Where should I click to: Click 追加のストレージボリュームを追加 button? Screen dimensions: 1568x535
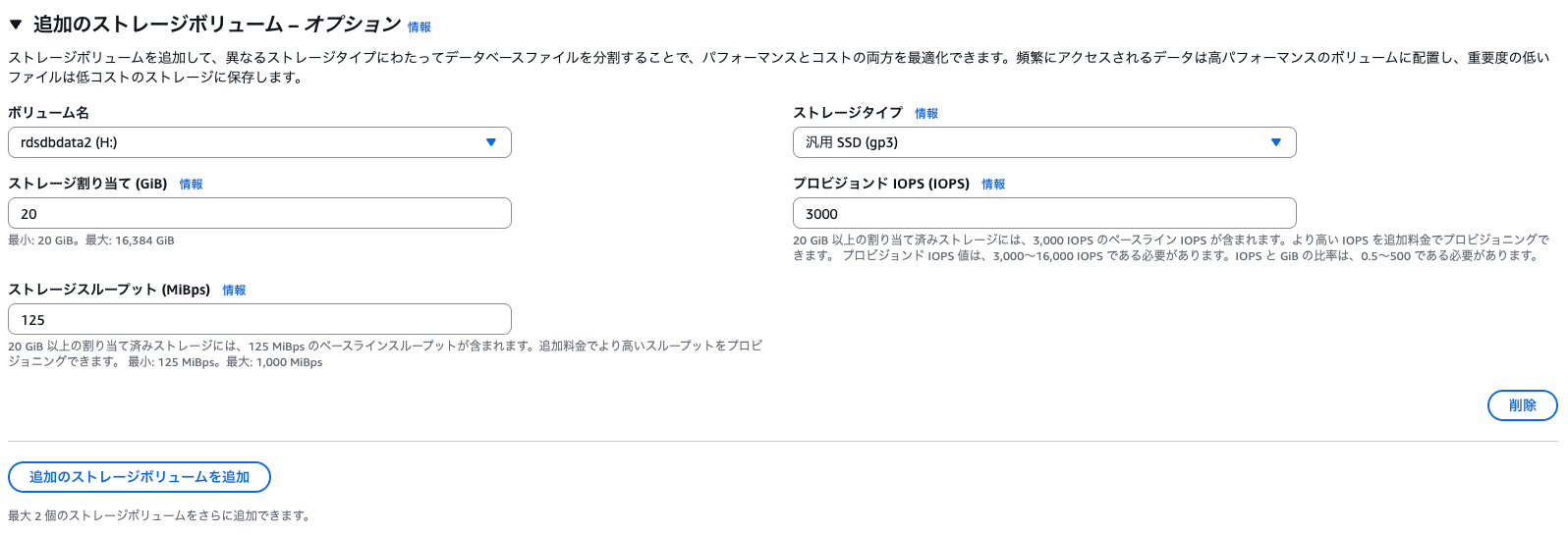140,477
